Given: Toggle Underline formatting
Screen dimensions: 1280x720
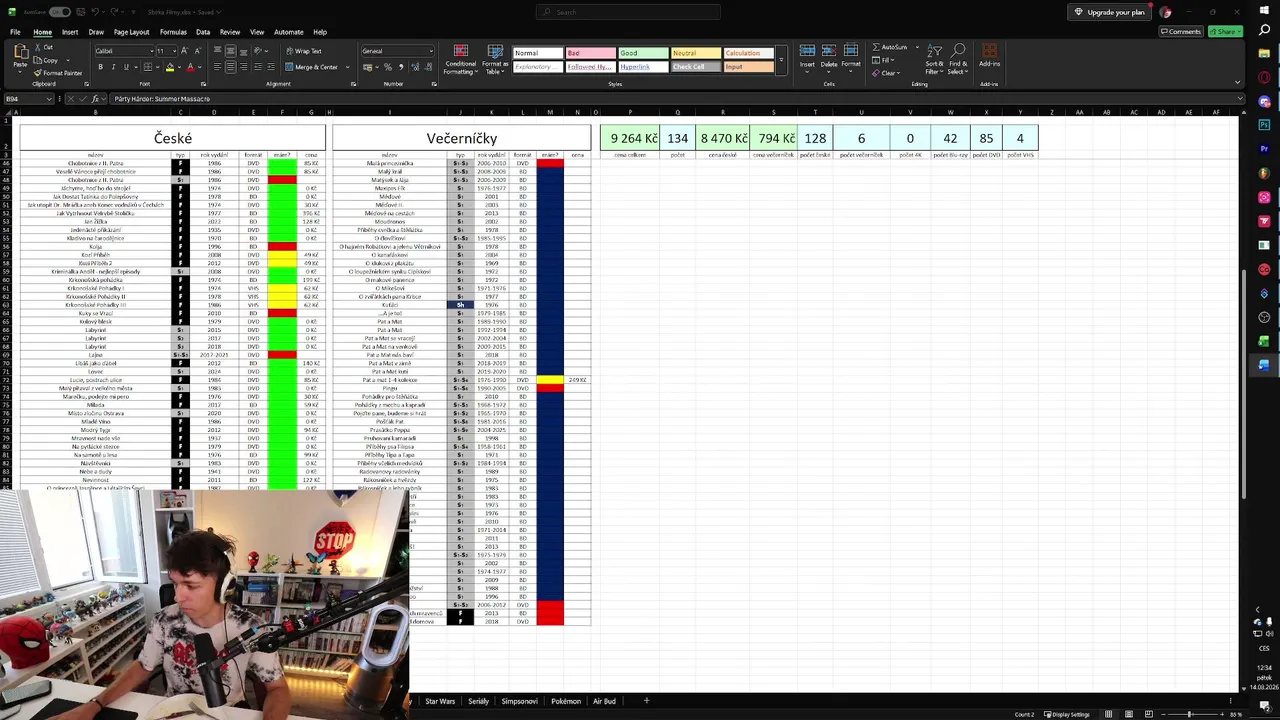Looking at the screenshot, I should click(125, 67).
